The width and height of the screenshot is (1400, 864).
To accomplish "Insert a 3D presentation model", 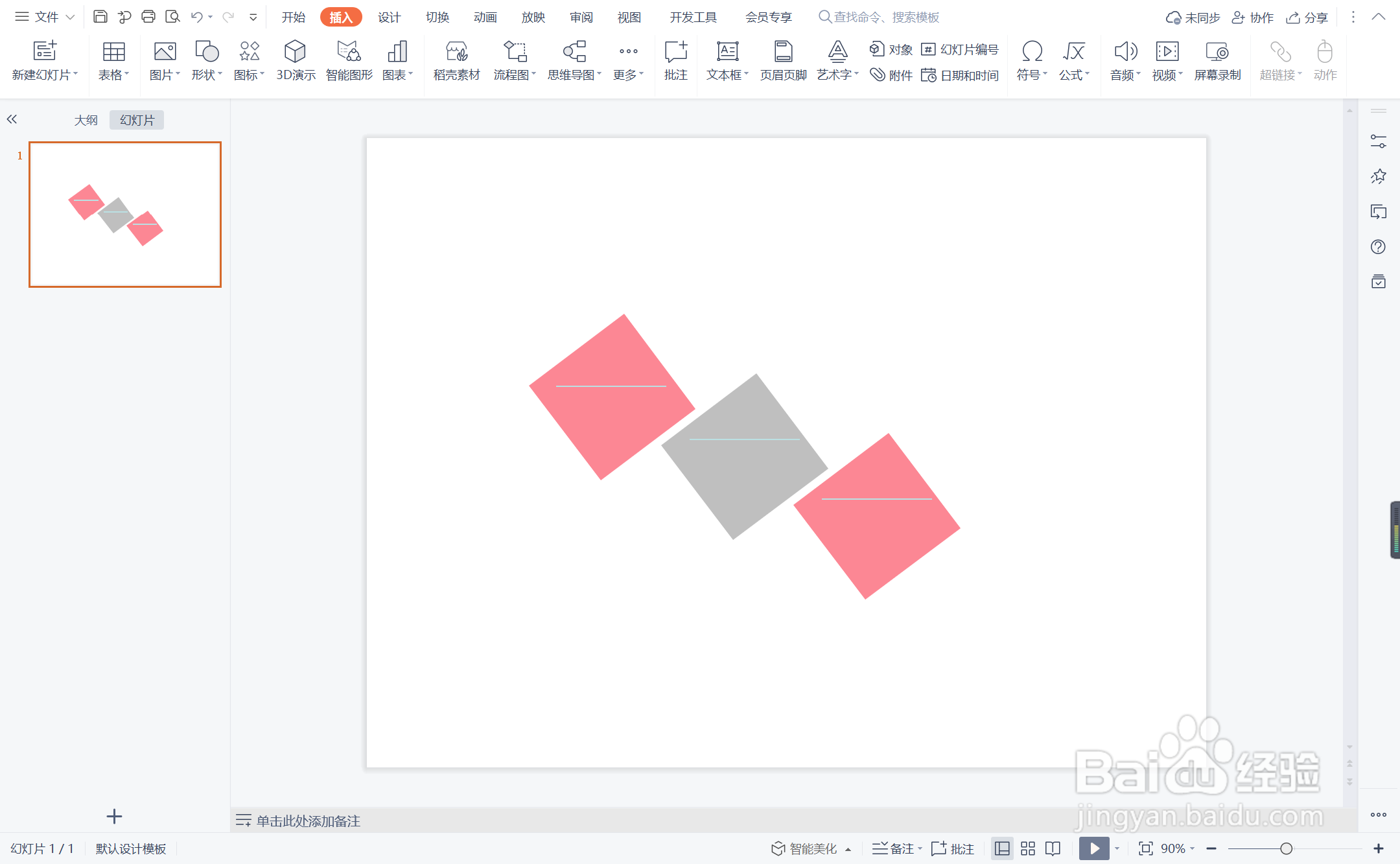I will (x=295, y=60).
